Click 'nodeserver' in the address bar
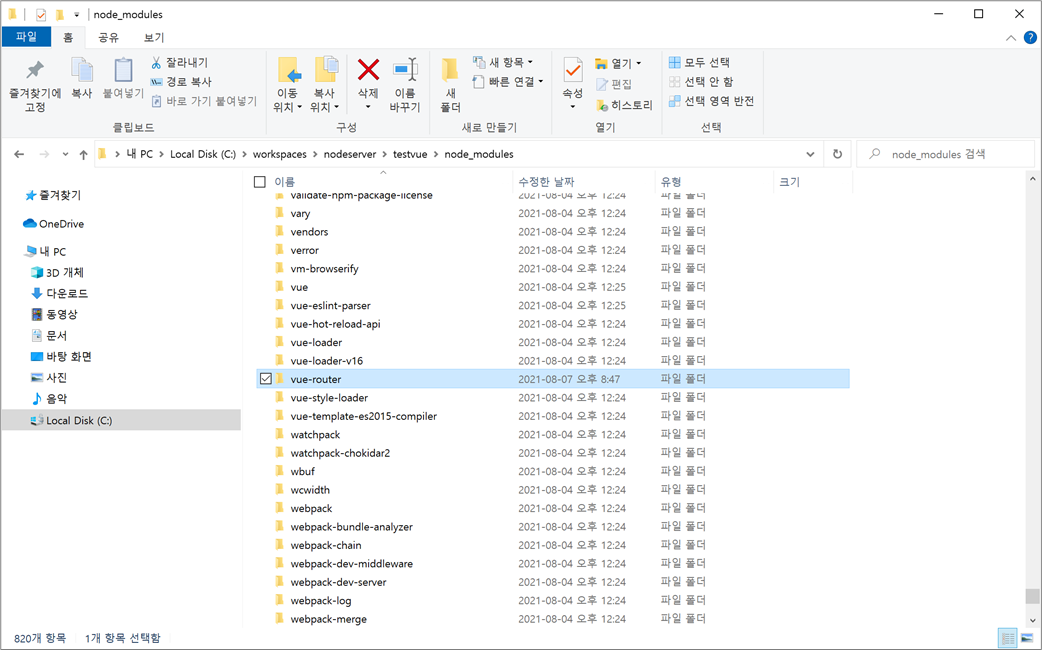 pyautogui.click(x=350, y=154)
